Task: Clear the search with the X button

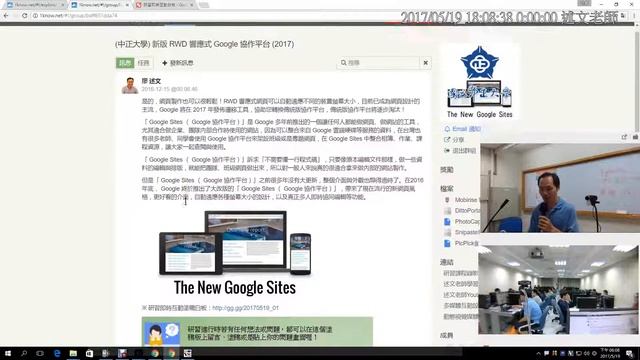Action: [x=426, y=63]
